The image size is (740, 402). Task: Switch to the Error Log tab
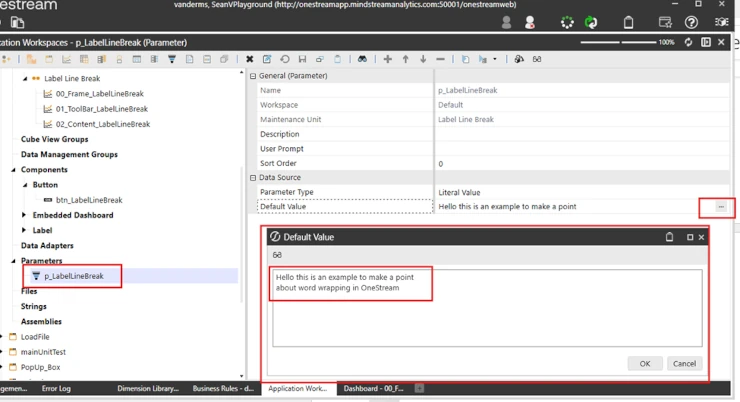click(56, 389)
